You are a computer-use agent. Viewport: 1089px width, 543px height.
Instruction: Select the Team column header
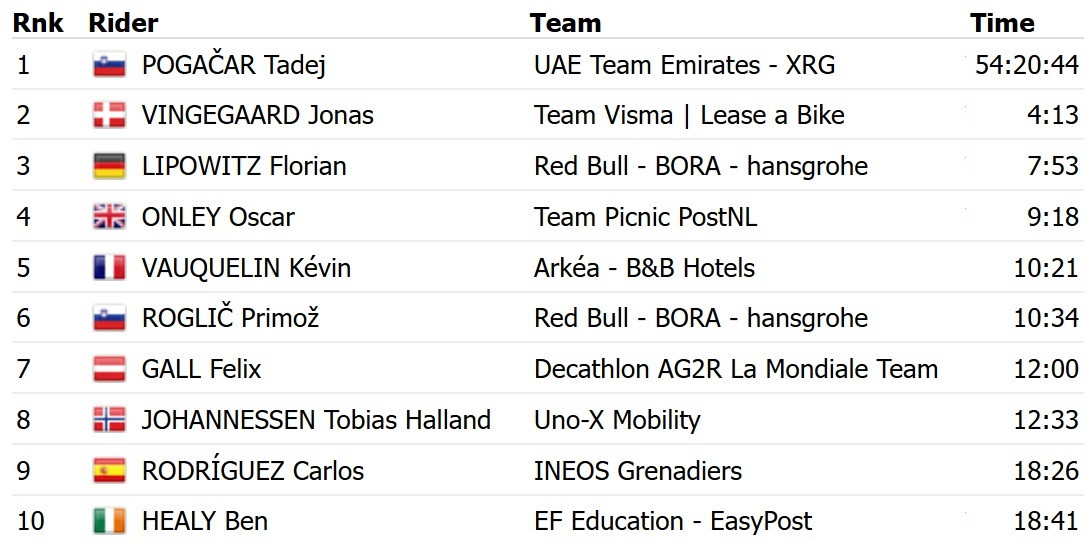565,23
